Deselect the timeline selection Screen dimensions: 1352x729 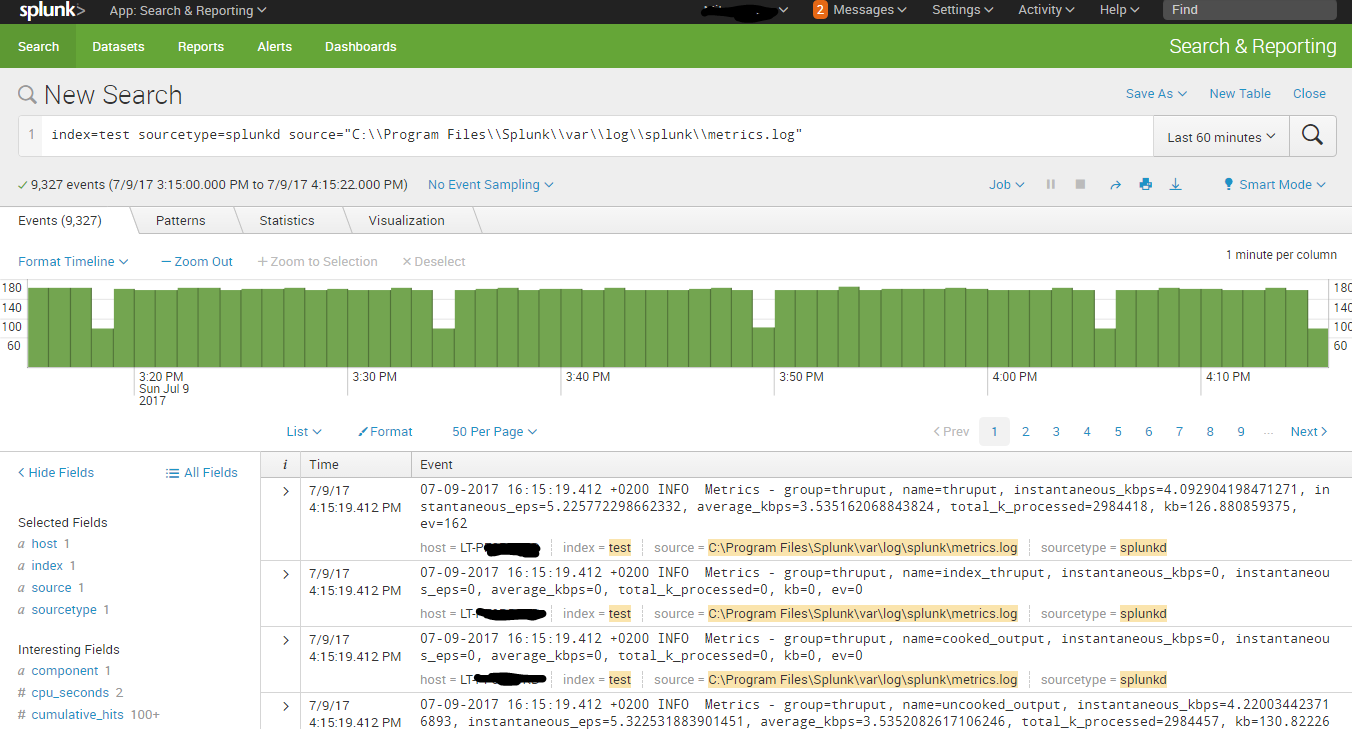point(434,261)
